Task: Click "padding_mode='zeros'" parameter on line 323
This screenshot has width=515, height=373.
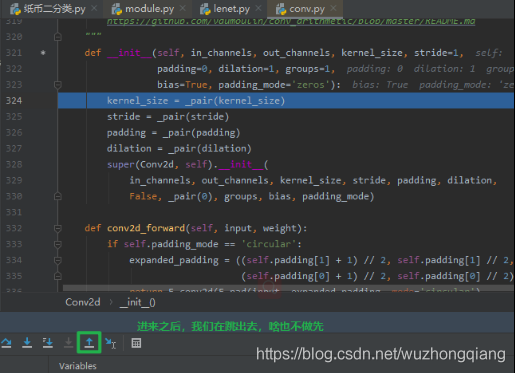Action: coord(274,85)
